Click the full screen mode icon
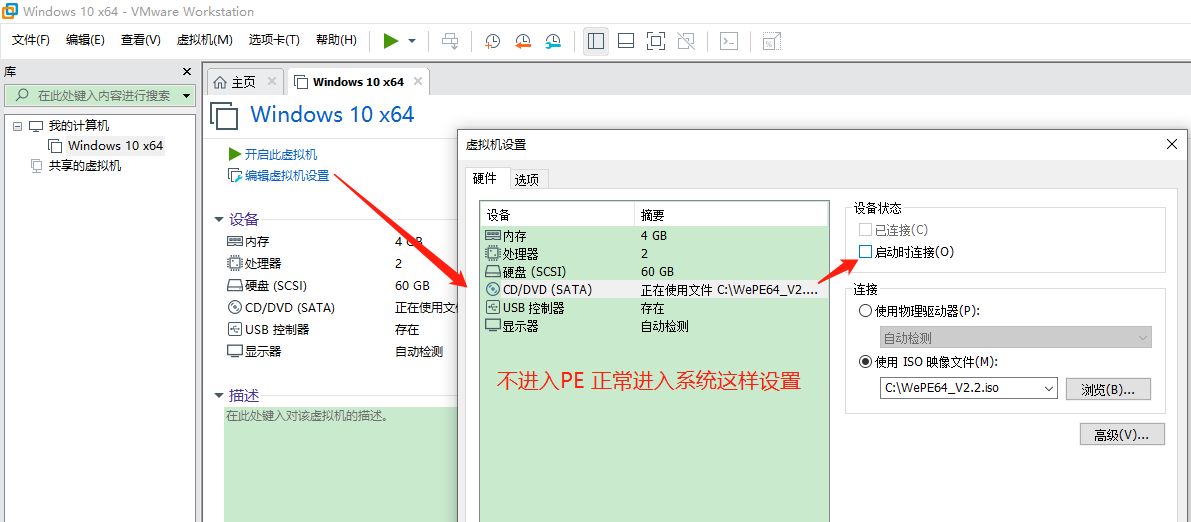The image size is (1191, 522). 656,41
